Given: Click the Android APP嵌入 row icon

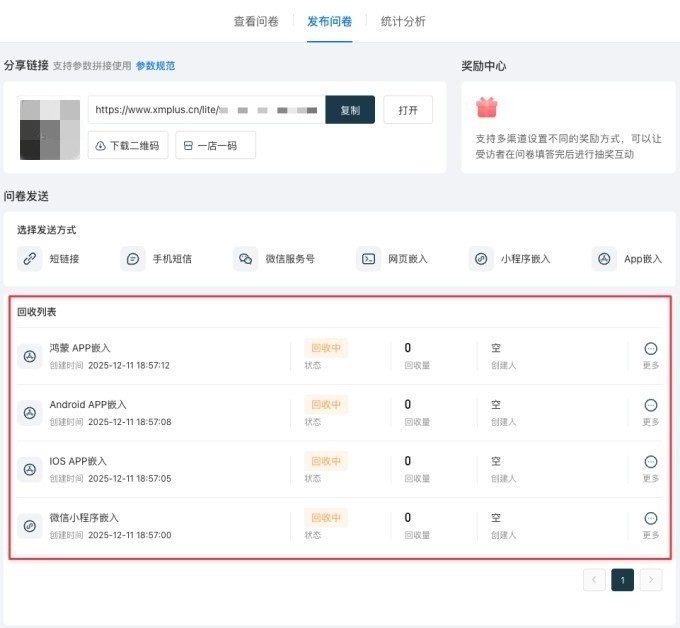Looking at the screenshot, I should 29,413.
